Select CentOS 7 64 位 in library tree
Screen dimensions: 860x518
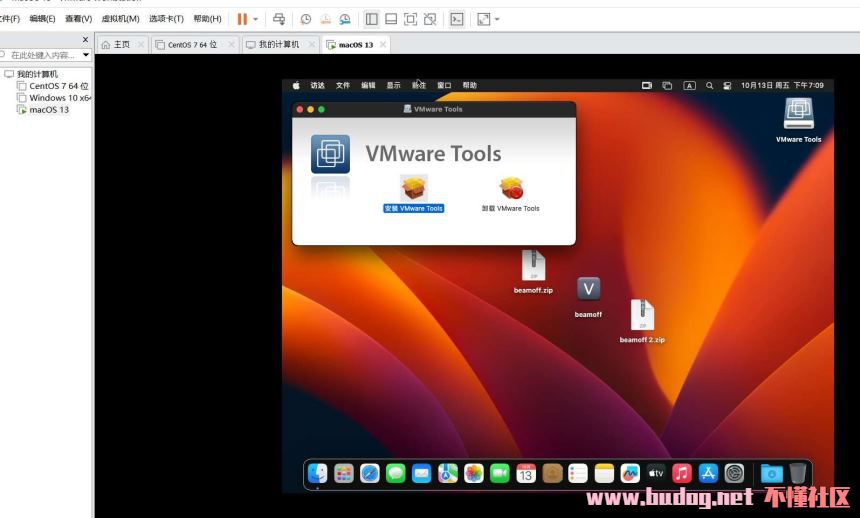(59, 86)
